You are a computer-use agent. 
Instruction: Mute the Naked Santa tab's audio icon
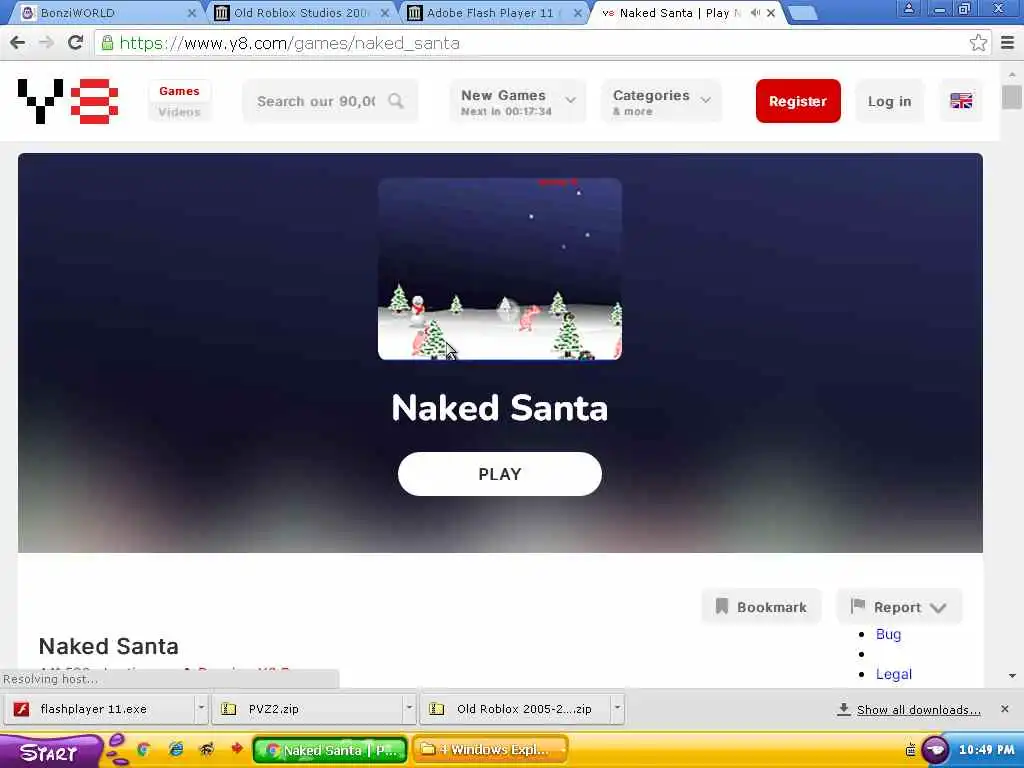pos(756,12)
